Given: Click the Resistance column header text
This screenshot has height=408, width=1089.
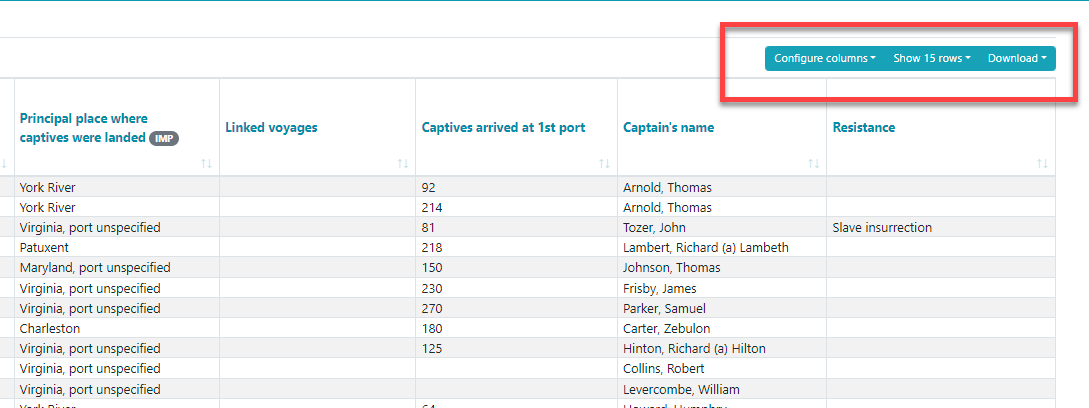Looking at the screenshot, I should coord(863,128).
